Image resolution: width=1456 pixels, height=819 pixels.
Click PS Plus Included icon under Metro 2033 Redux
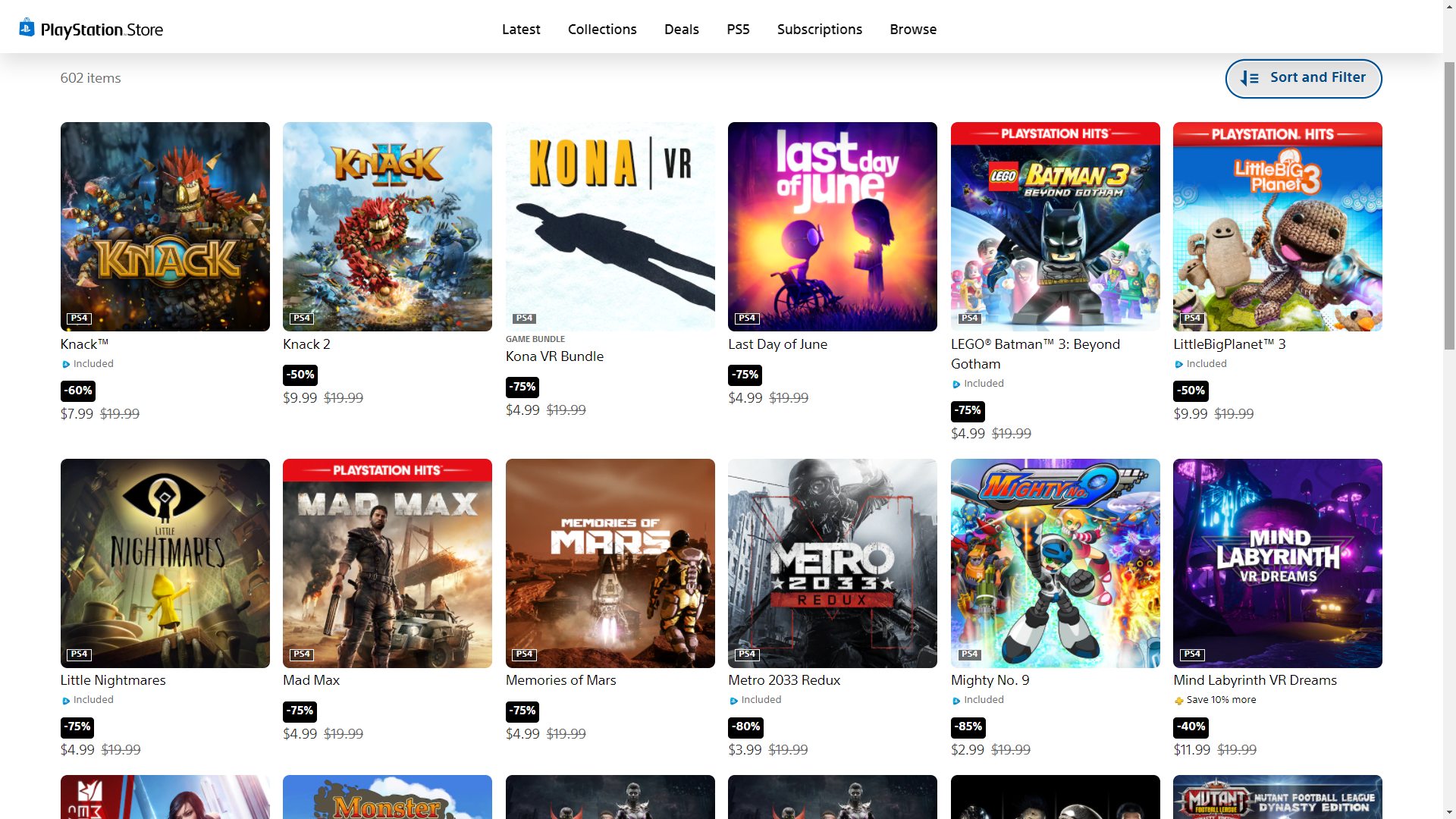click(x=733, y=701)
